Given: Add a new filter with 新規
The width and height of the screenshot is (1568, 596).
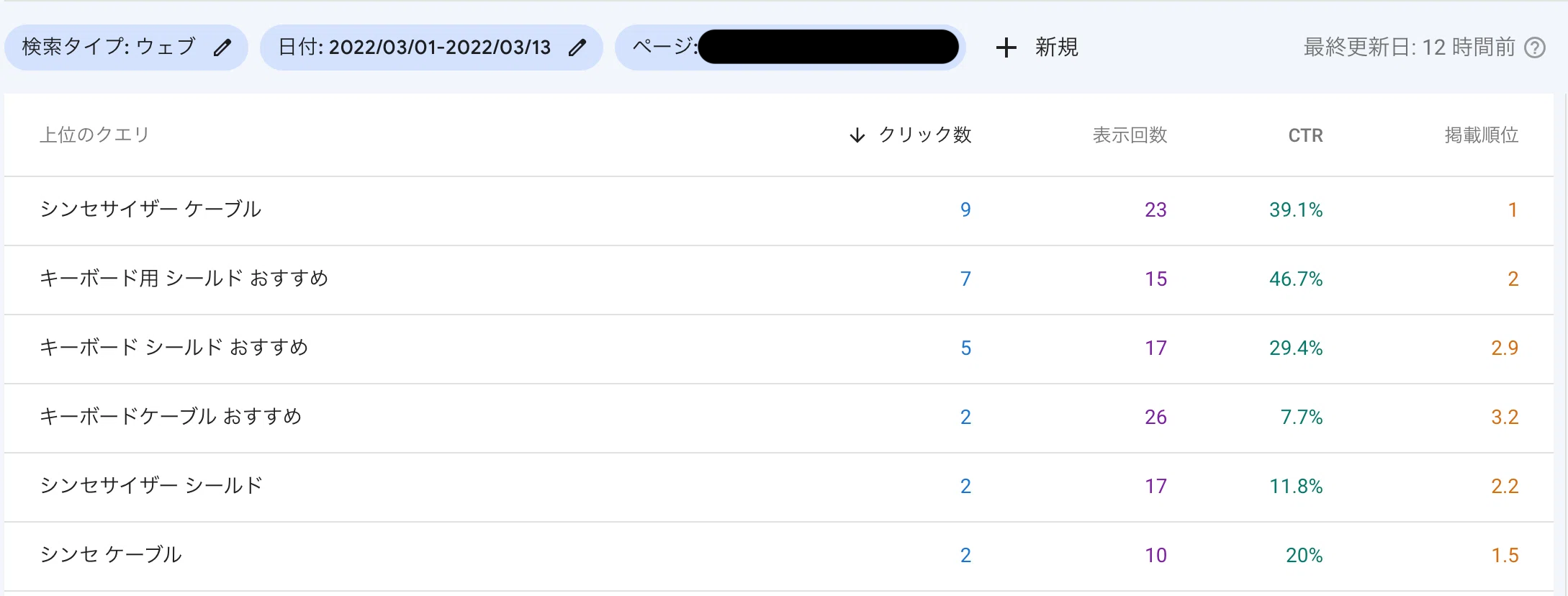Looking at the screenshot, I should click(x=1056, y=48).
